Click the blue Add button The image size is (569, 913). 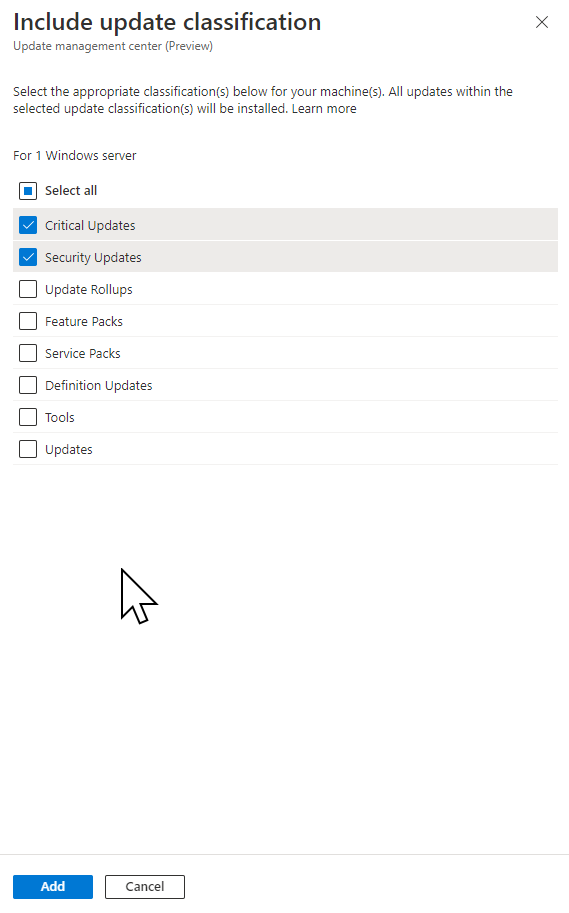tap(53, 886)
